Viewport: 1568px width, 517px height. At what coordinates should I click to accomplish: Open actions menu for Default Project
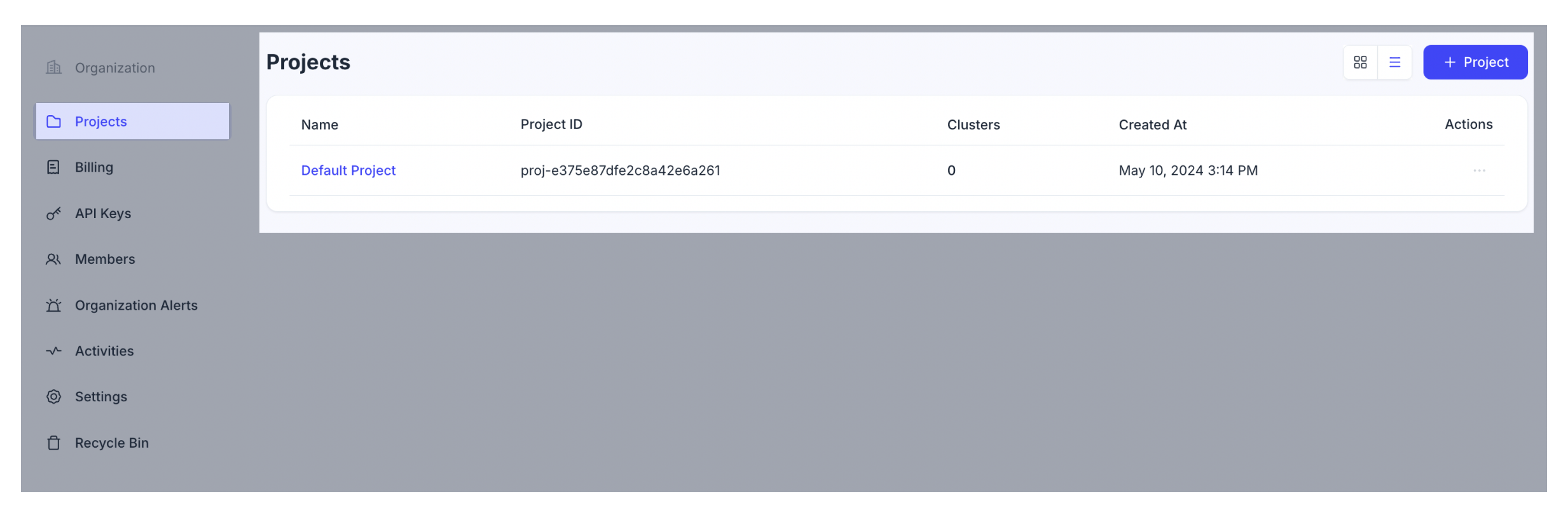click(x=1480, y=170)
